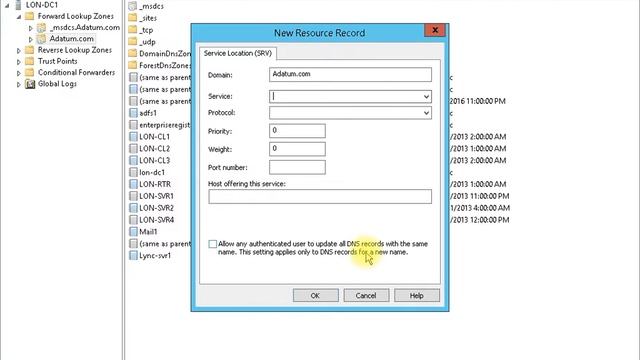Open the _udp folder icon
Screen dimensions: 640x360
pyautogui.click(x=133, y=42)
